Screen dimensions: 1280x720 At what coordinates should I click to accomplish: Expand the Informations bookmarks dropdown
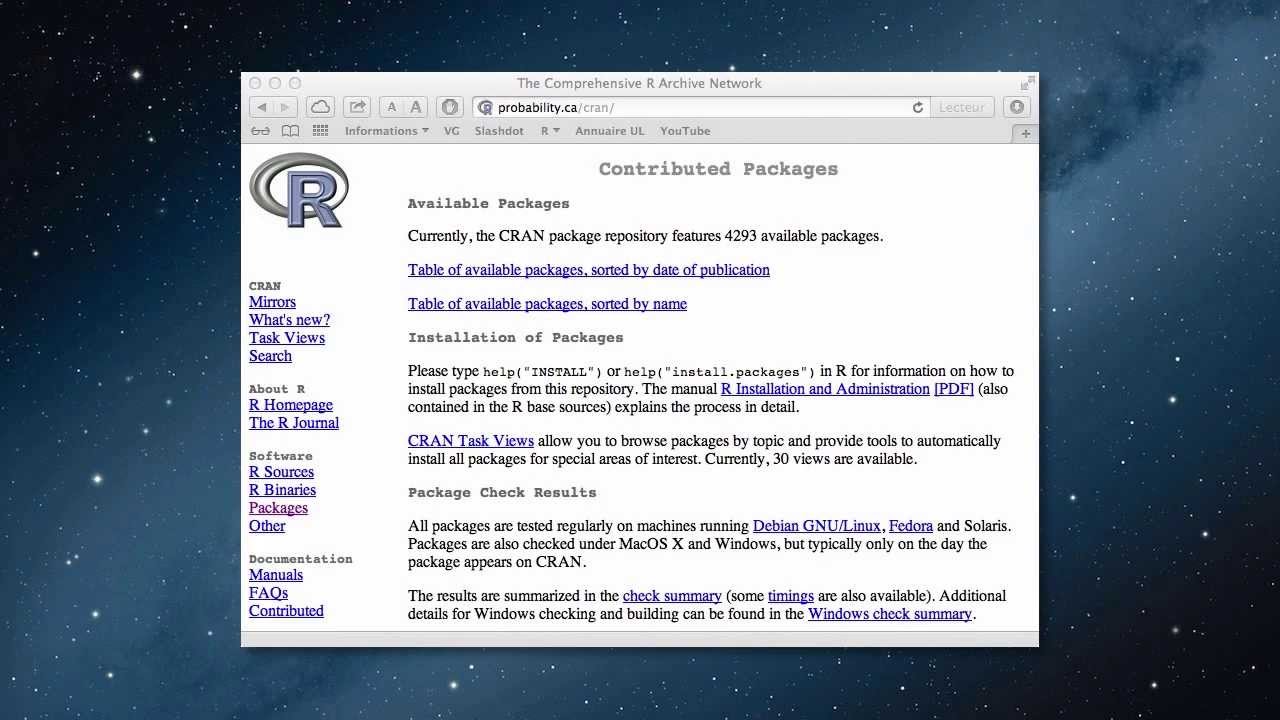point(386,131)
